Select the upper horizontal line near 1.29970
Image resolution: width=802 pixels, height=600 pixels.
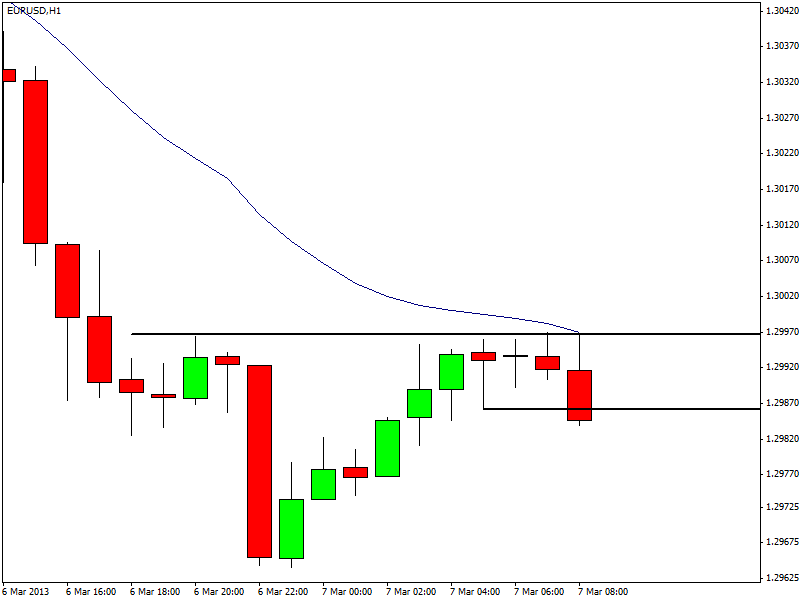point(300,333)
